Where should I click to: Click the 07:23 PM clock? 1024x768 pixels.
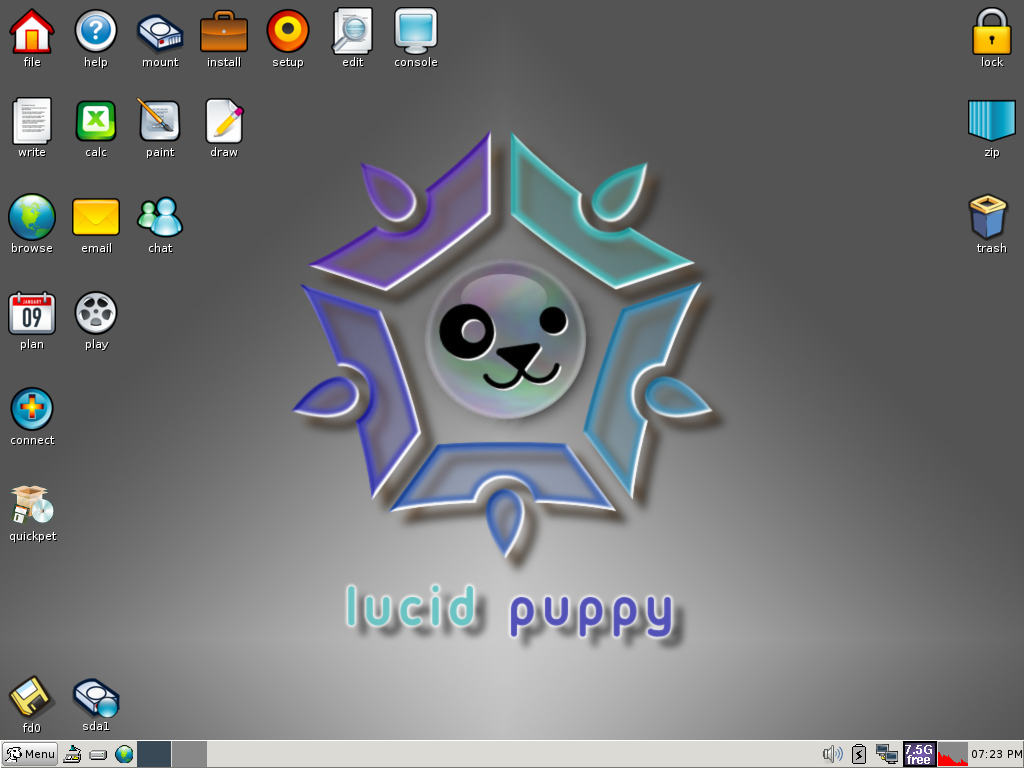(x=997, y=754)
